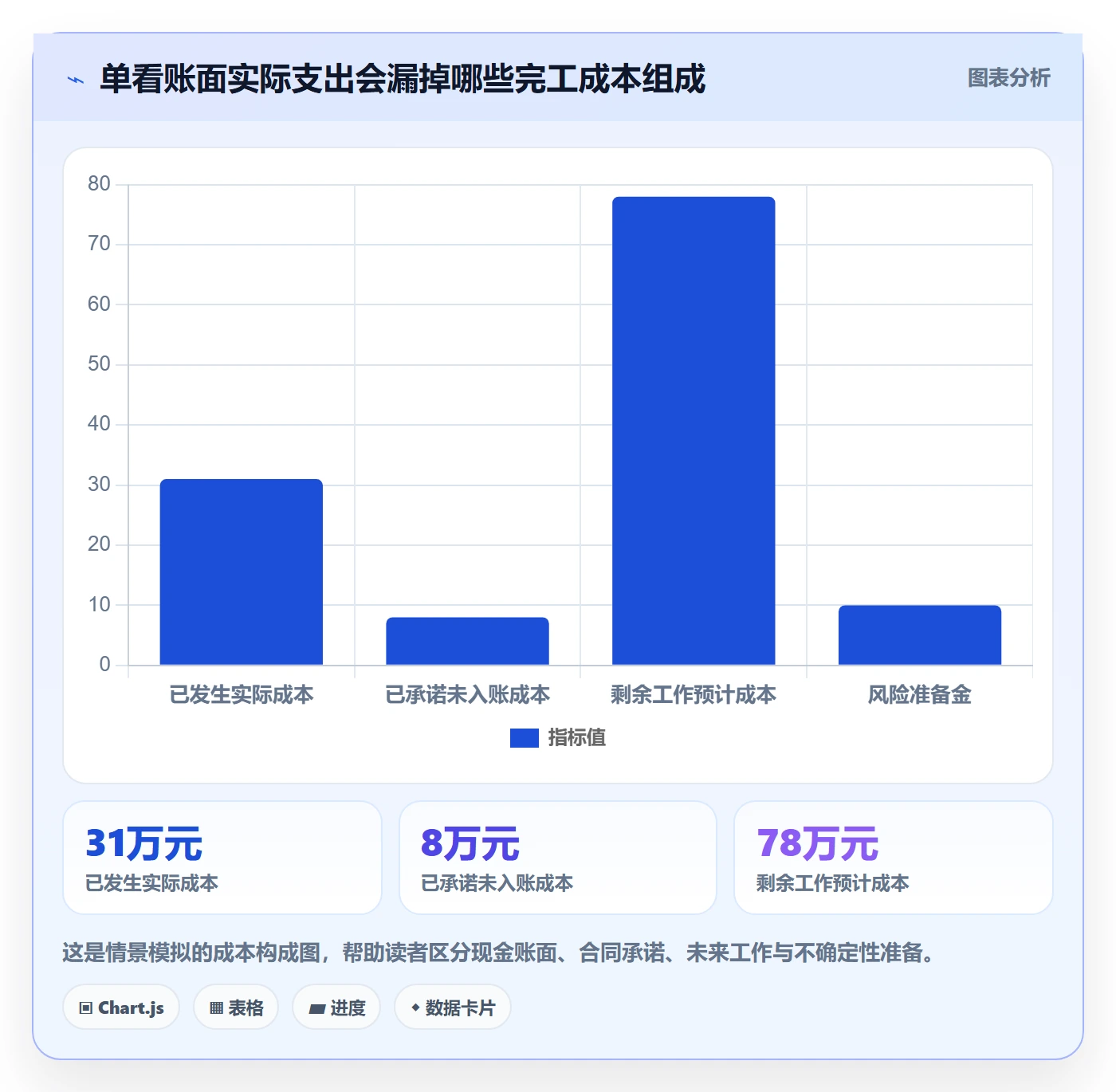The image size is (1116, 1092).
Task: Select the 数据卡片 tag
Action: coord(453,1008)
